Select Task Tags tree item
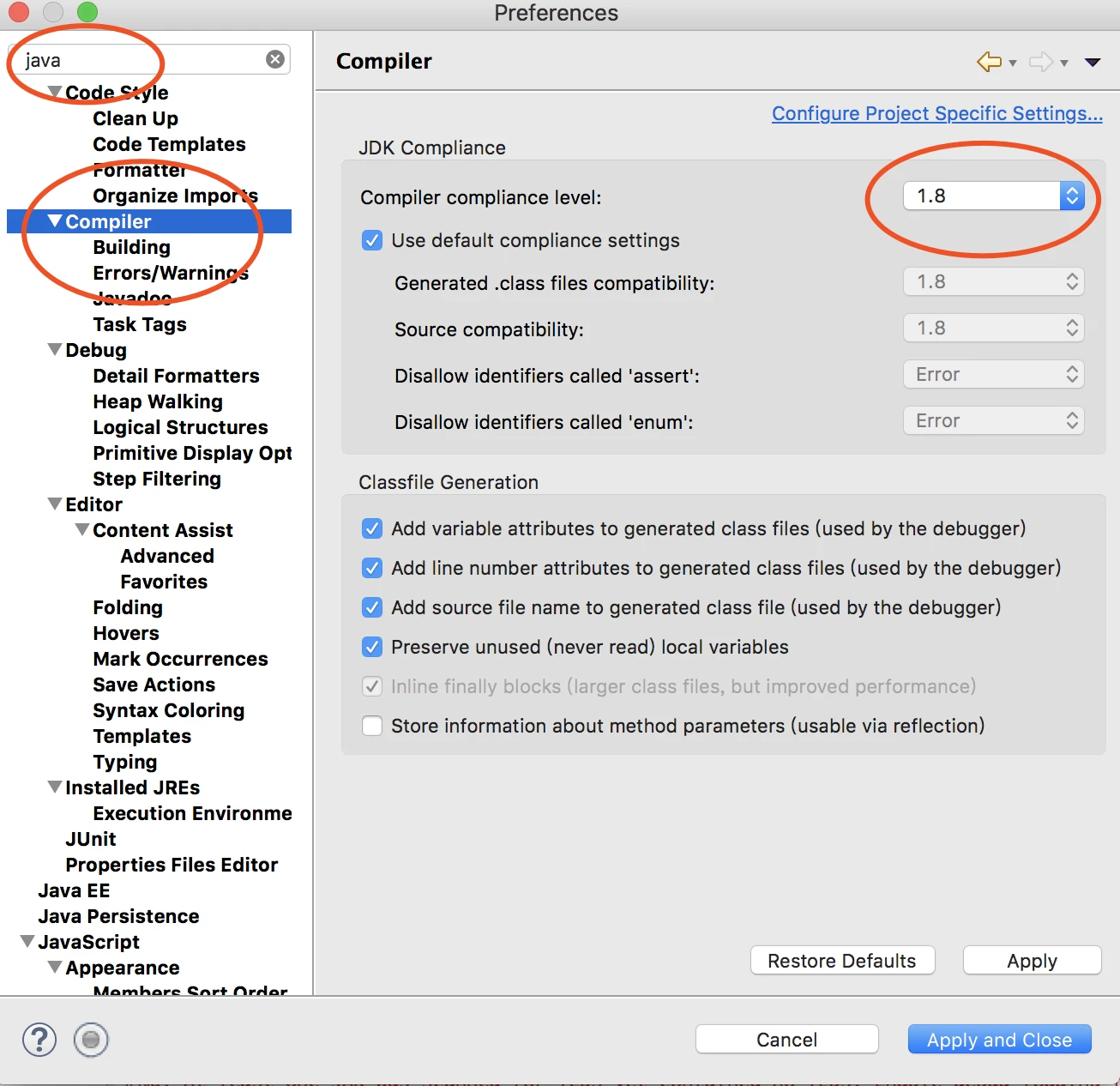The height and width of the screenshot is (1086, 1120). pyautogui.click(x=140, y=324)
